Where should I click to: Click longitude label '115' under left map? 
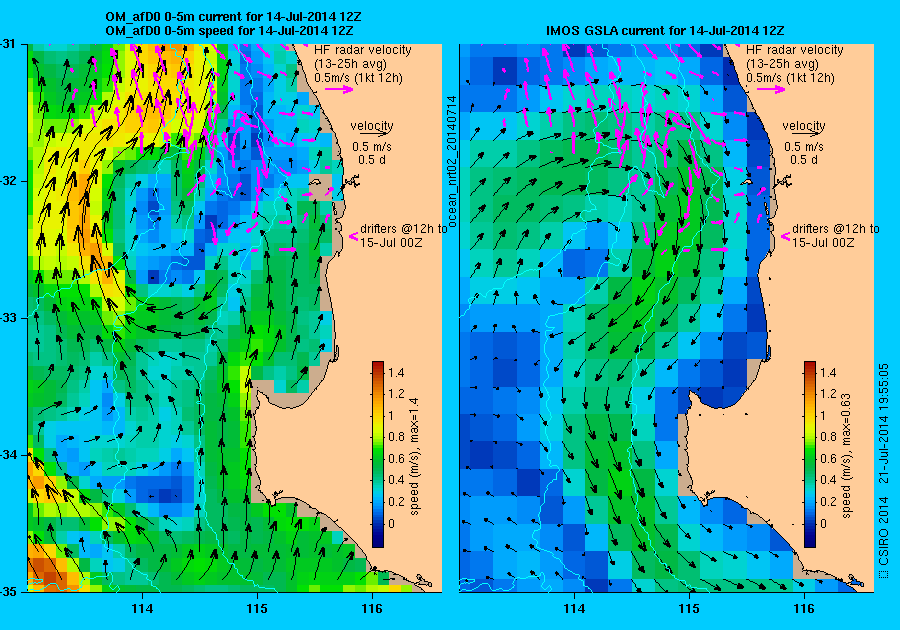[258, 609]
